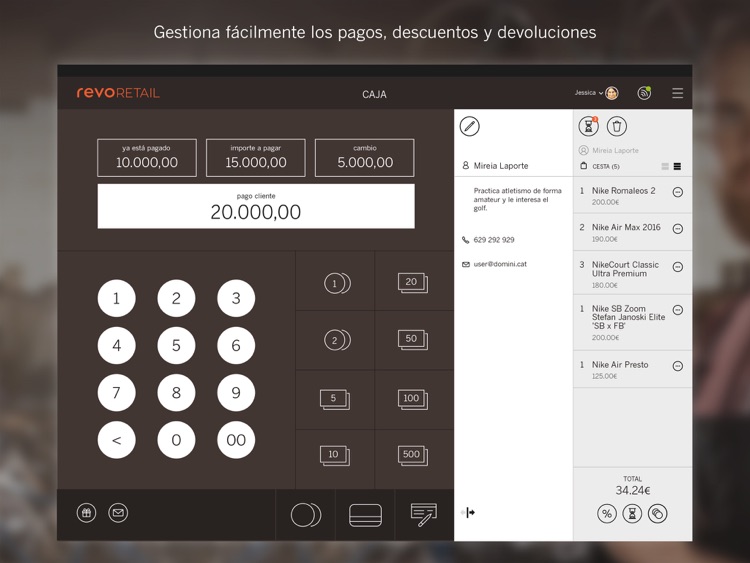Tap keypad single 0 button
The width and height of the screenshot is (750, 563).
click(176, 440)
